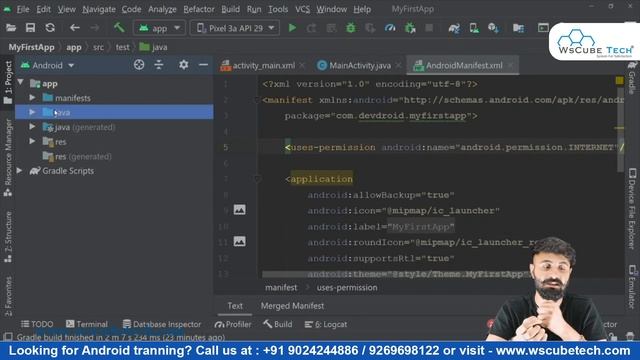Open the Navigate menu
Viewport: 640px width, 360px height.
tap(99, 9)
